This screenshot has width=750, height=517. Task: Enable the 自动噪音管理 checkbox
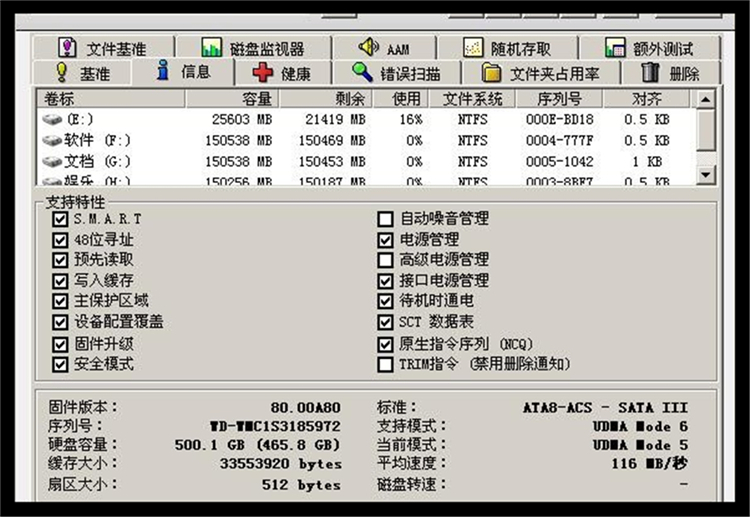[385, 219]
